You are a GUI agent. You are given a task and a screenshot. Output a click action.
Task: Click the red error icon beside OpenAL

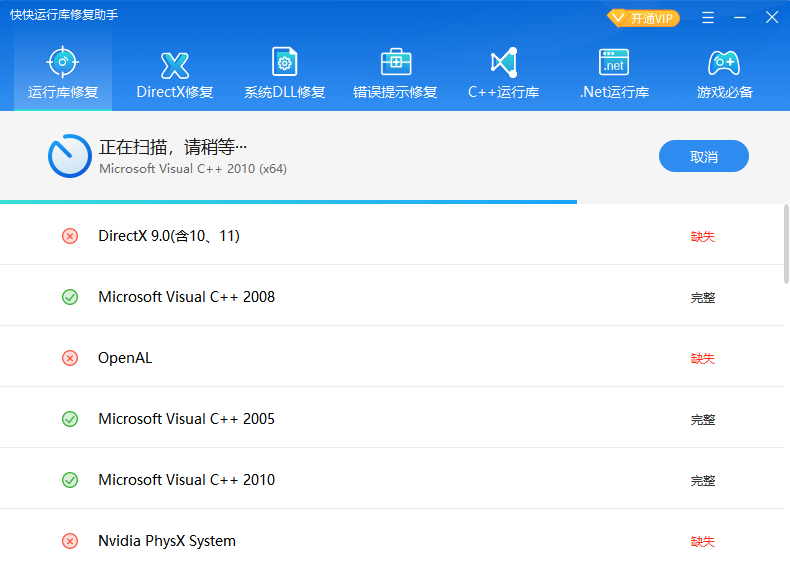point(70,358)
